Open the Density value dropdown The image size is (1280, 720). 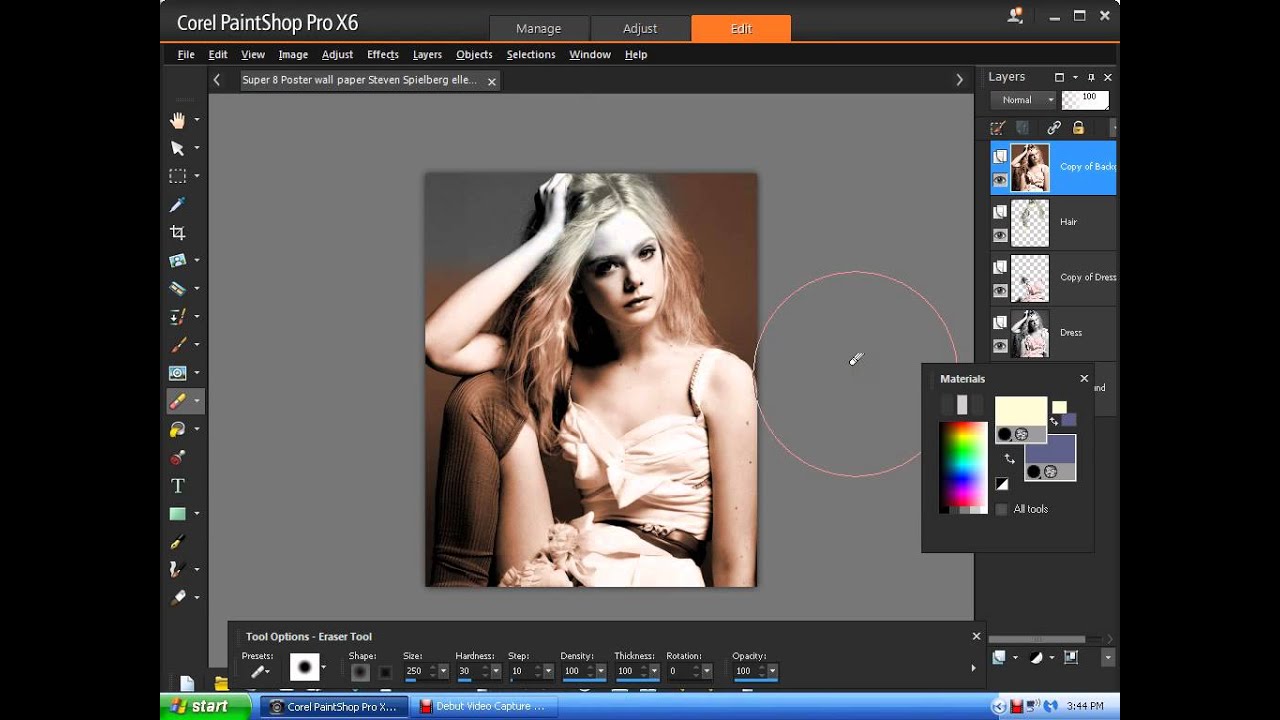[x=602, y=671]
